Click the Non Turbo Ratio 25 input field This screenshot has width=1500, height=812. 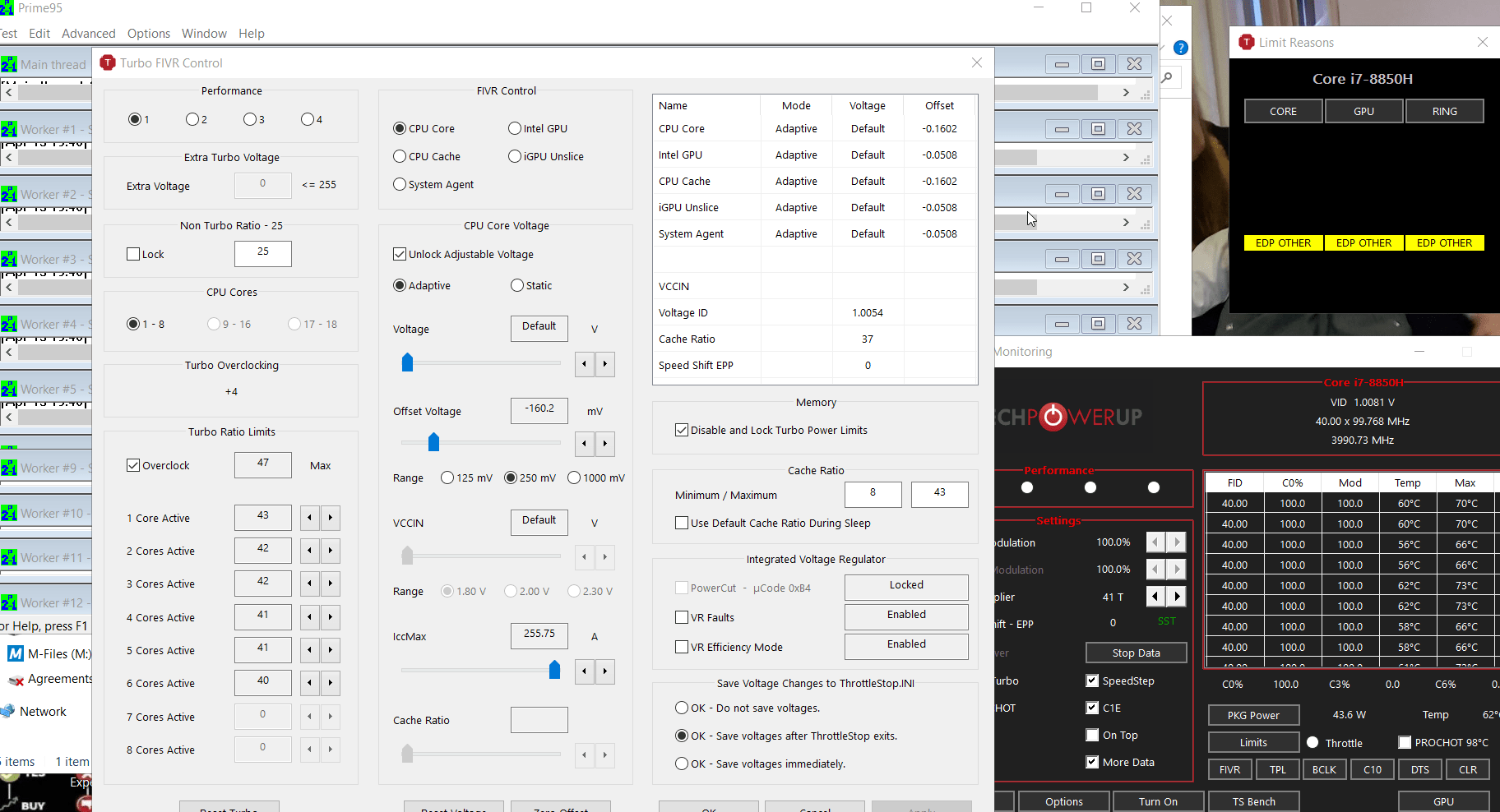click(x=263, y=254)
